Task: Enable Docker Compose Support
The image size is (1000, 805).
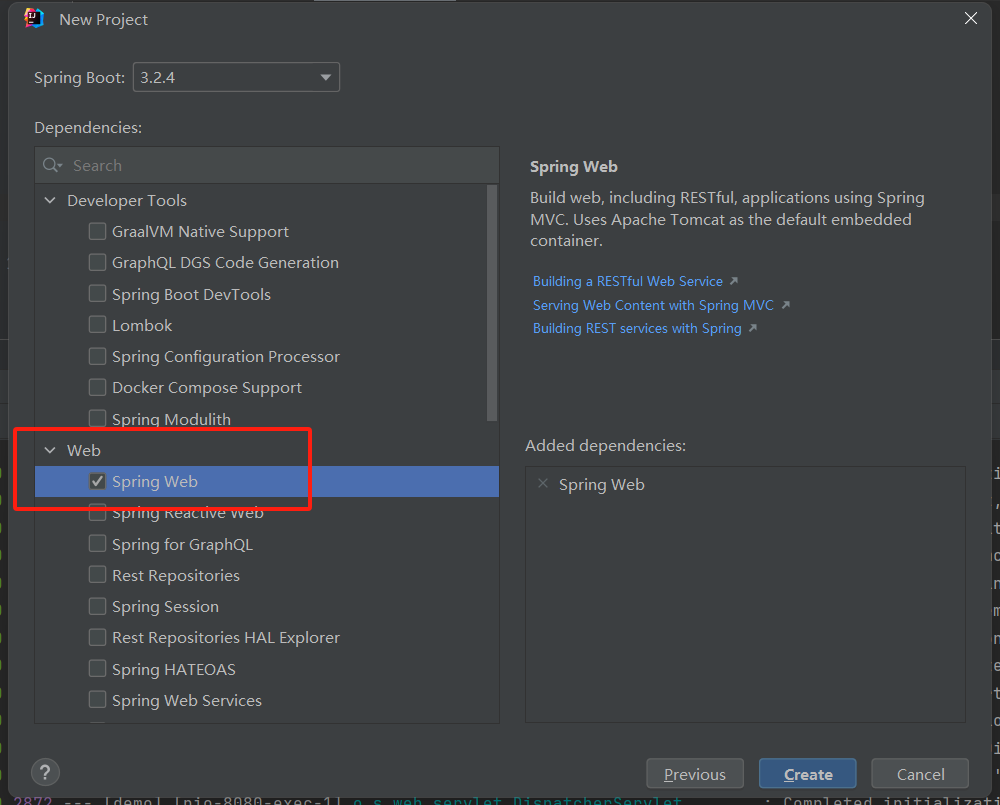Action: (97, 387)
